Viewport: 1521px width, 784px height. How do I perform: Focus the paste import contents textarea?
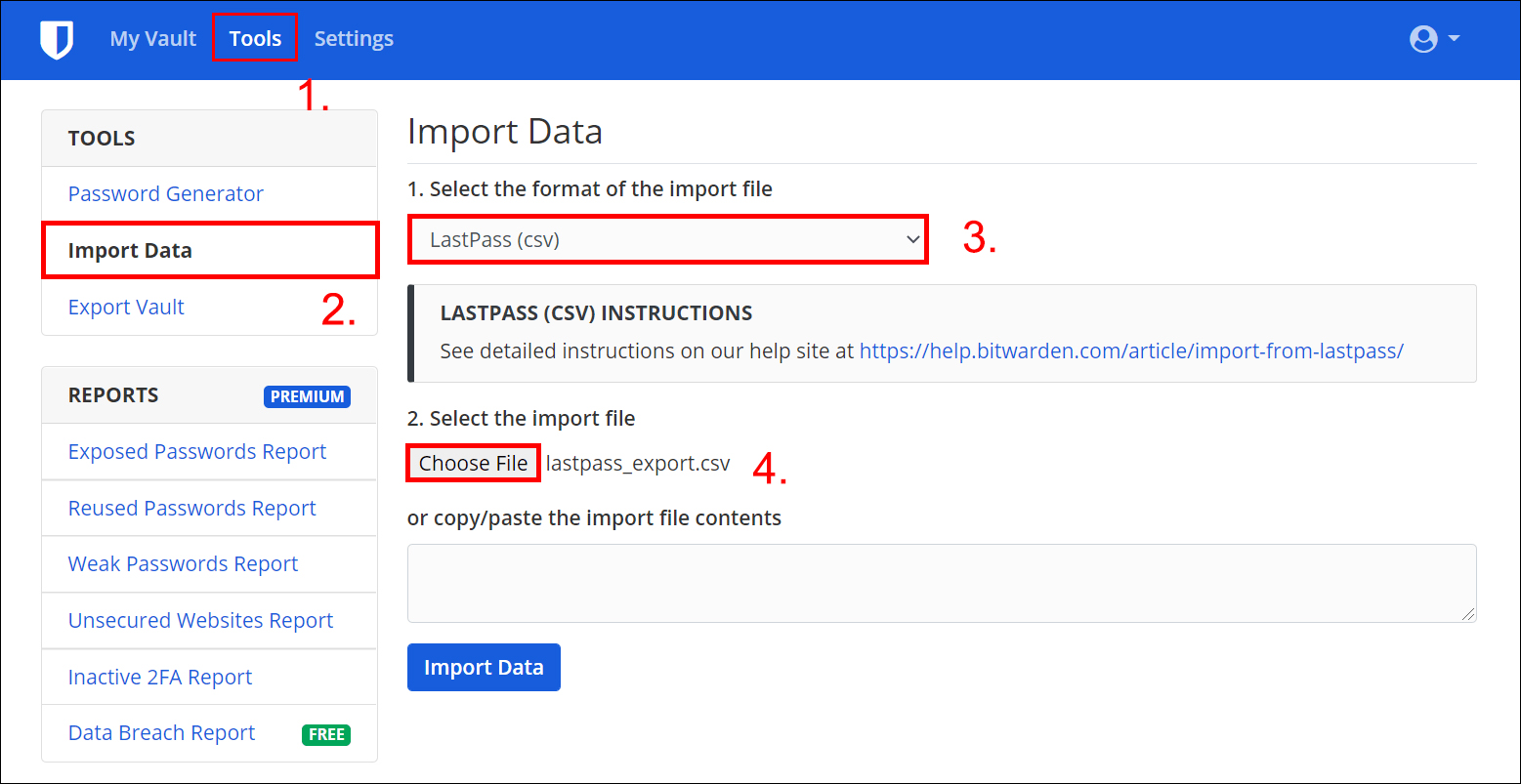pyautogui.click(x=942, y=583)
